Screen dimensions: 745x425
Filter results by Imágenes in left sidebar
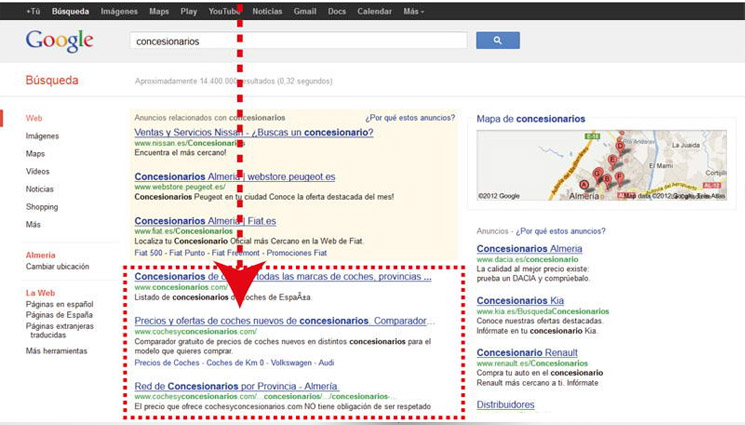42,136
